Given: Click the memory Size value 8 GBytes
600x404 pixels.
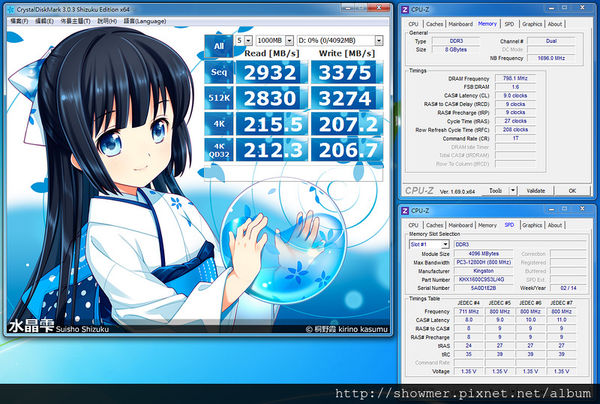Looking at the screenshot, I should coord(456,49).
